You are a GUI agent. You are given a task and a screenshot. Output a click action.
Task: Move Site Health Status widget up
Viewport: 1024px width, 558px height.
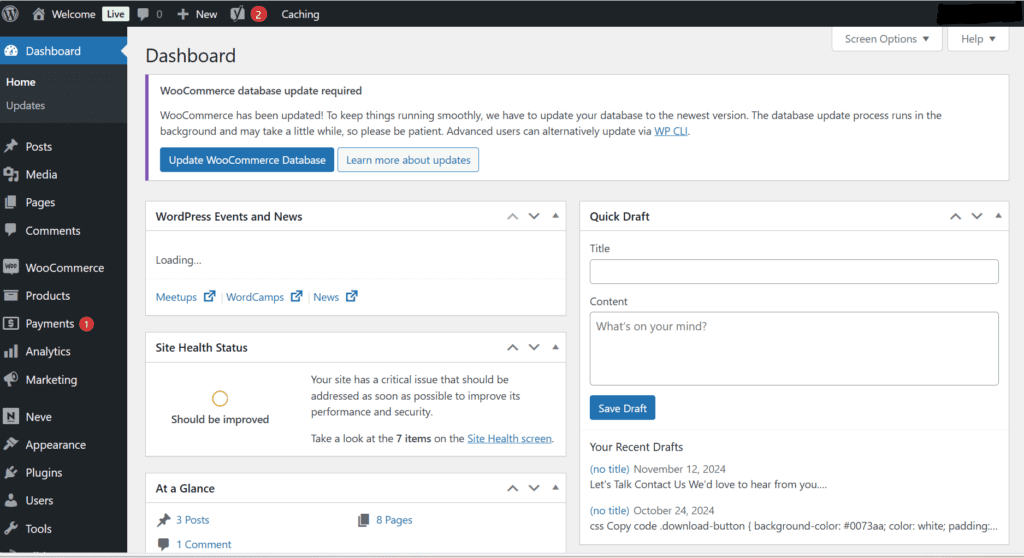click(513, 348)
